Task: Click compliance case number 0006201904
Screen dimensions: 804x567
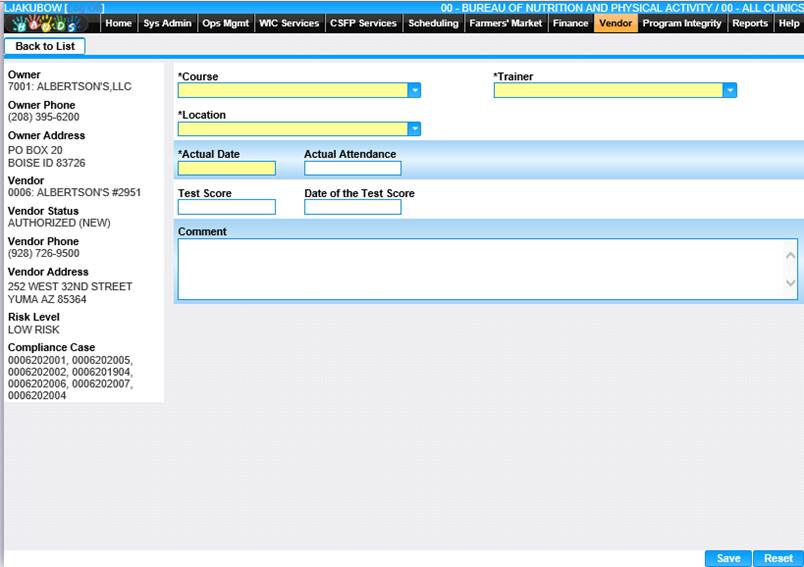Action: click(x=102, y=372)
